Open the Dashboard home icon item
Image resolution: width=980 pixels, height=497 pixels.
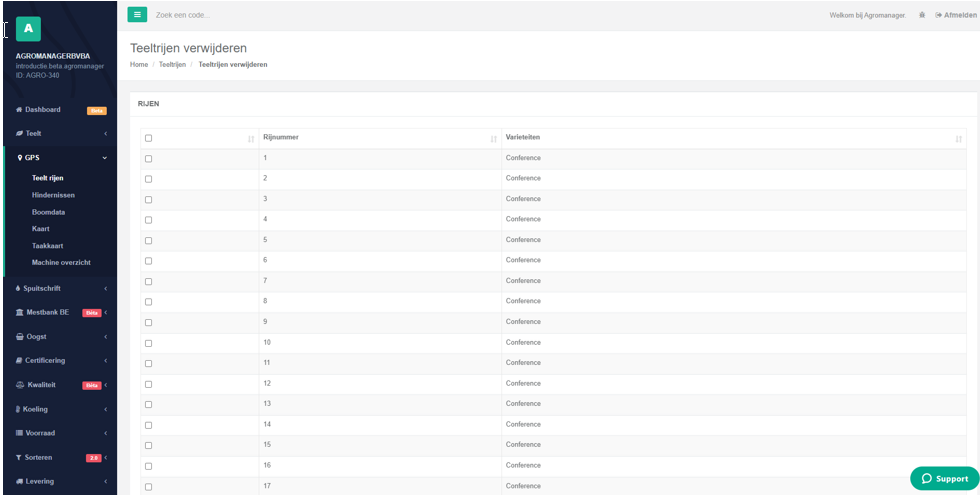coord(19,110)
